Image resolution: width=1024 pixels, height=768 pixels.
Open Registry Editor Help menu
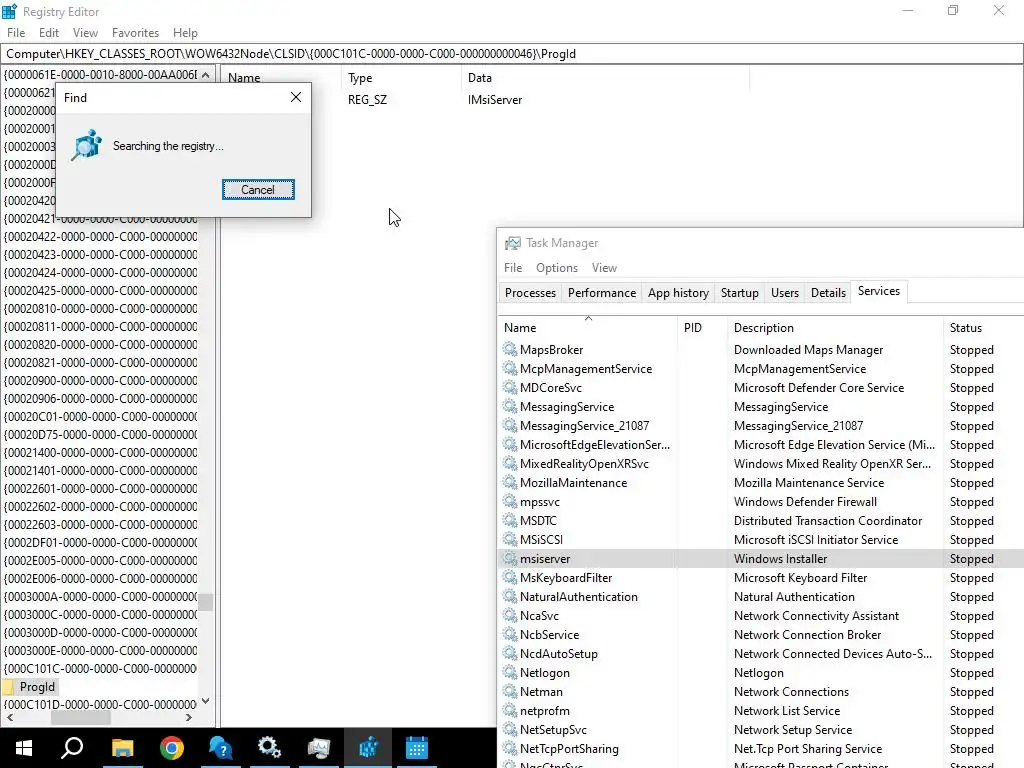(185, 33)
